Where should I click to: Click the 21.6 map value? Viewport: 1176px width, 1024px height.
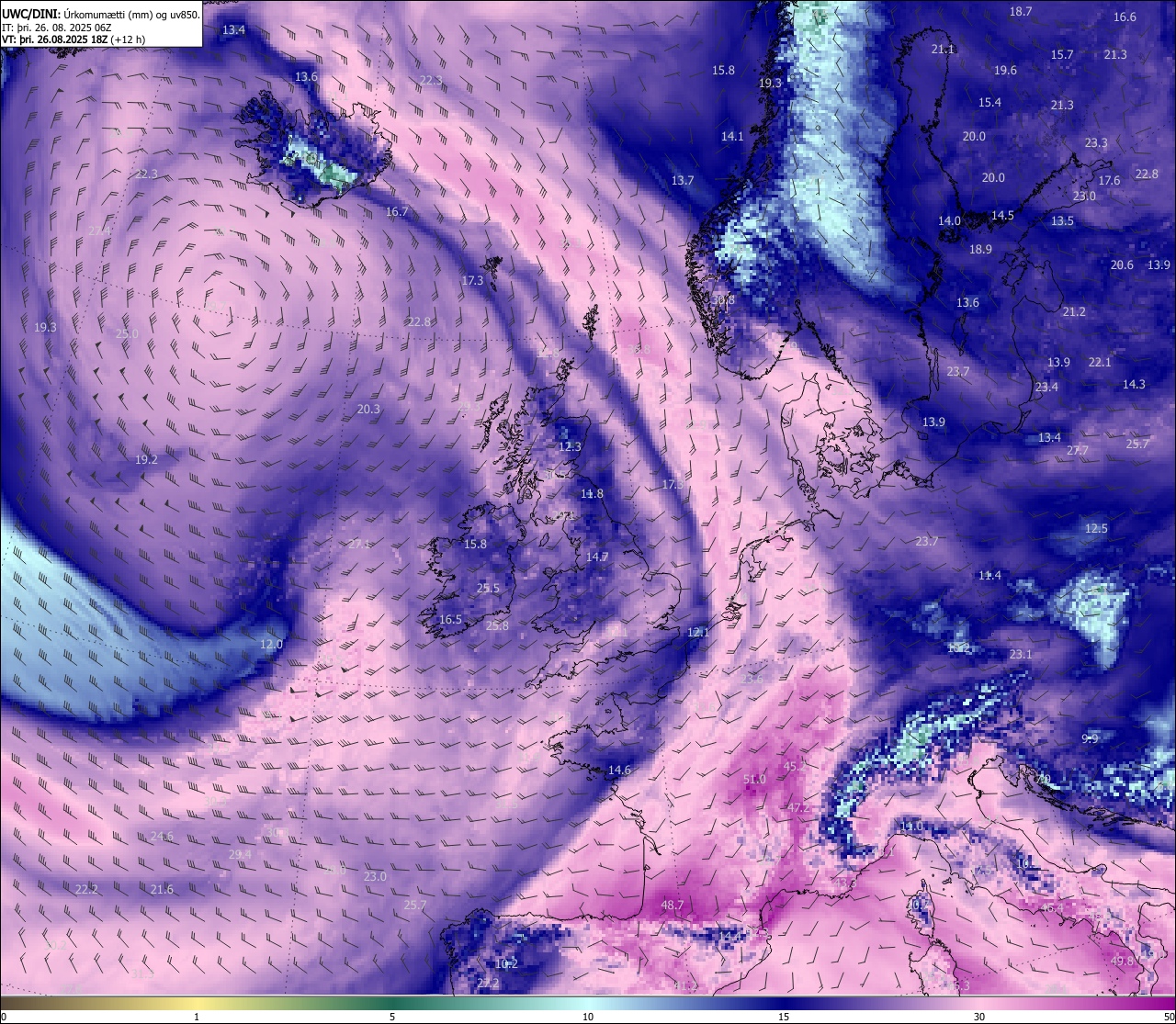pos(162,890)
